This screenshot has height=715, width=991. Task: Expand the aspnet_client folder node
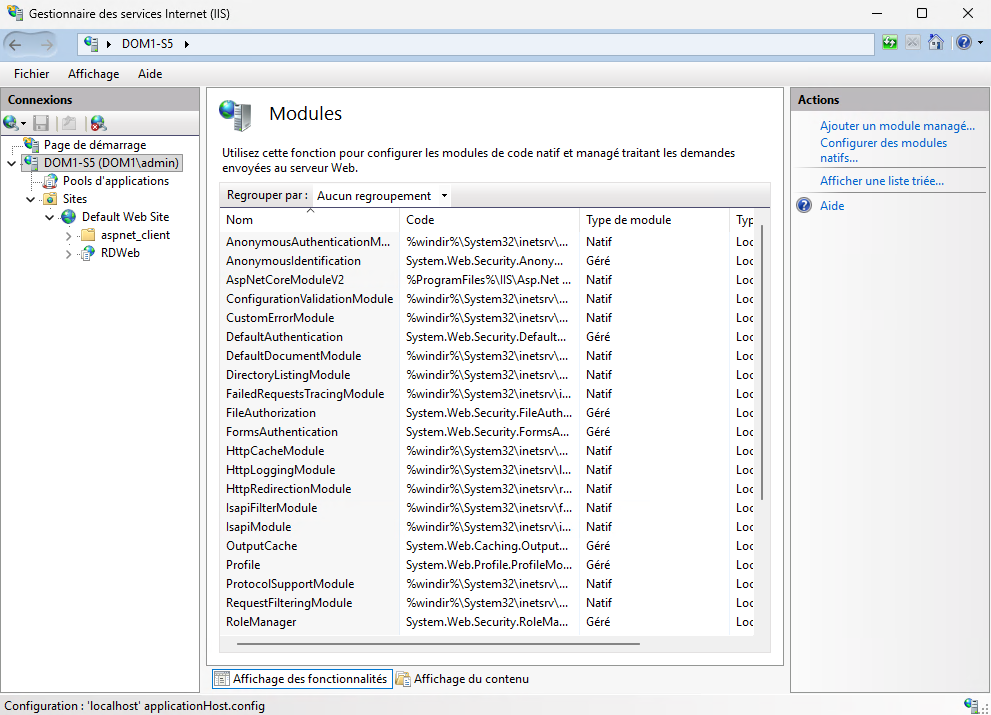[69, 236]
